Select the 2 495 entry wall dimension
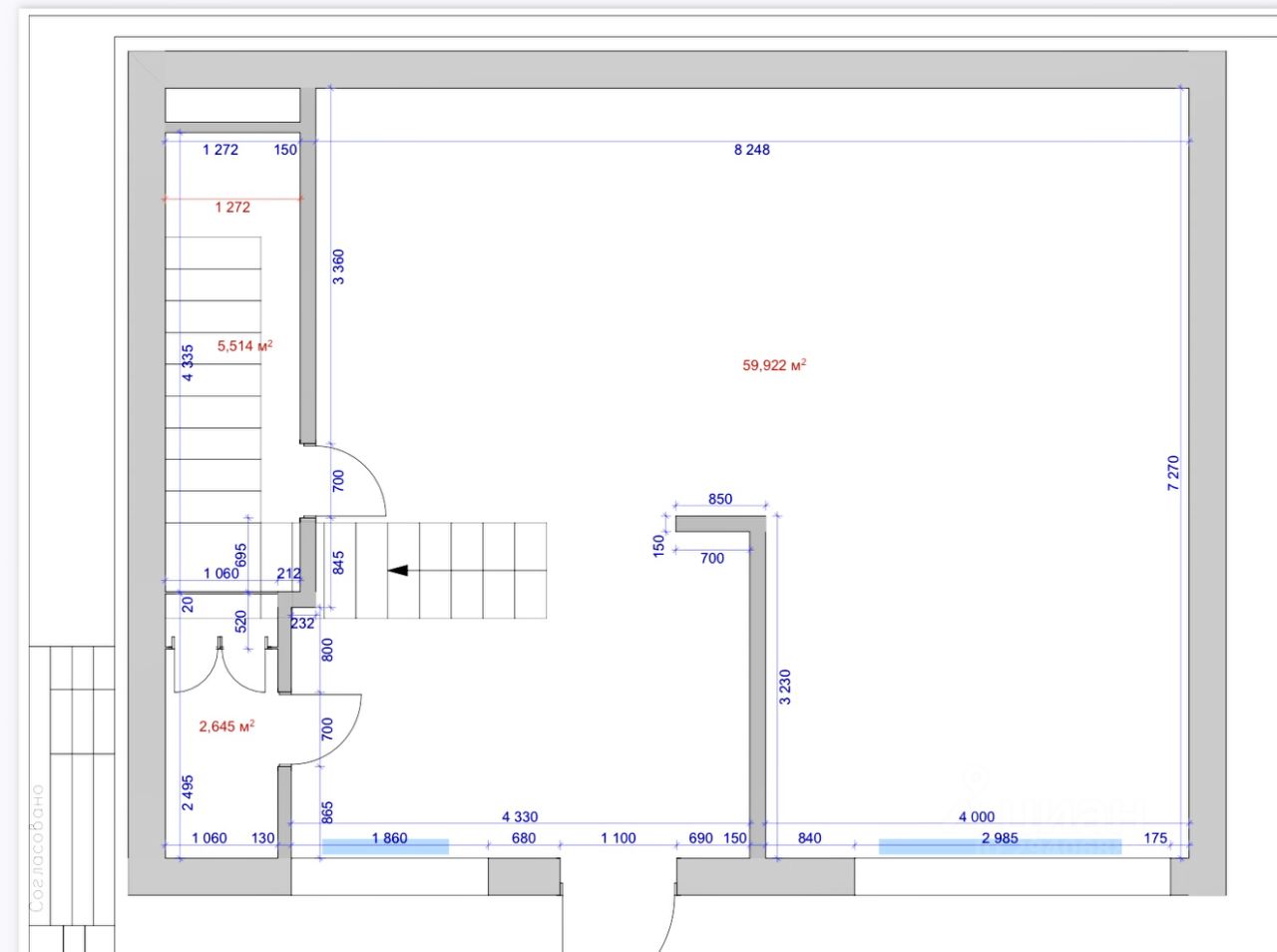The width and height of the screenshot is (1277, 952). point(187,792)
